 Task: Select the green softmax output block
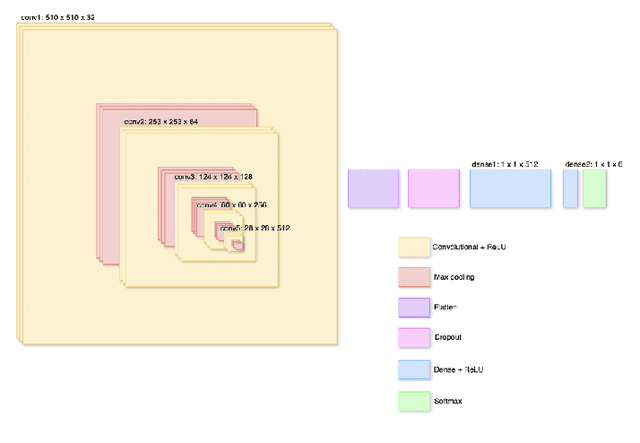594,188
